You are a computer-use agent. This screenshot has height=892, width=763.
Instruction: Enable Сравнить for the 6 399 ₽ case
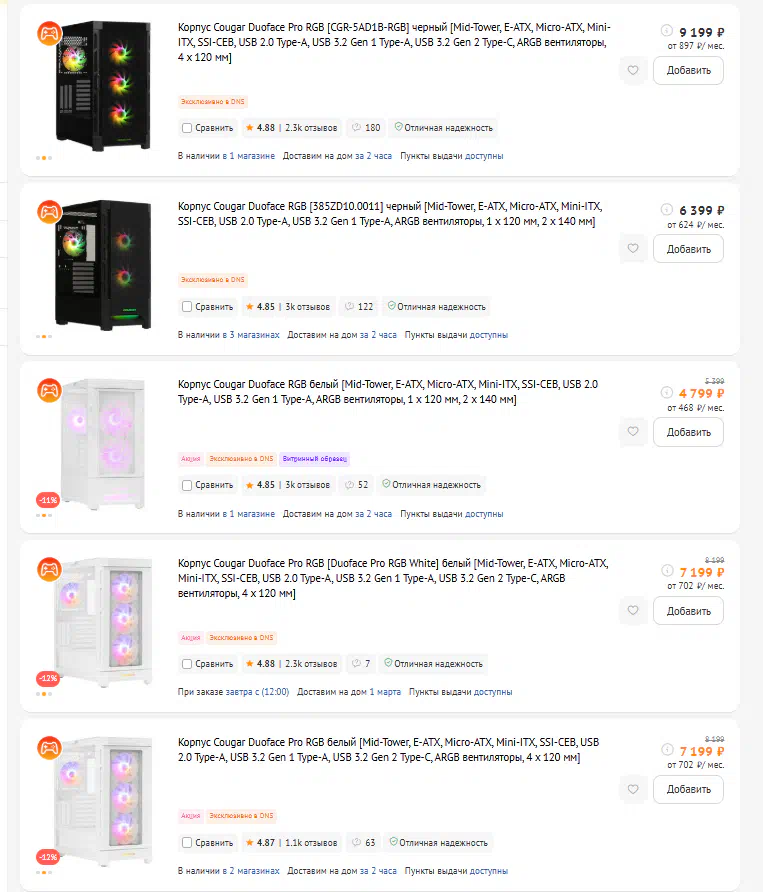(187, 307)
